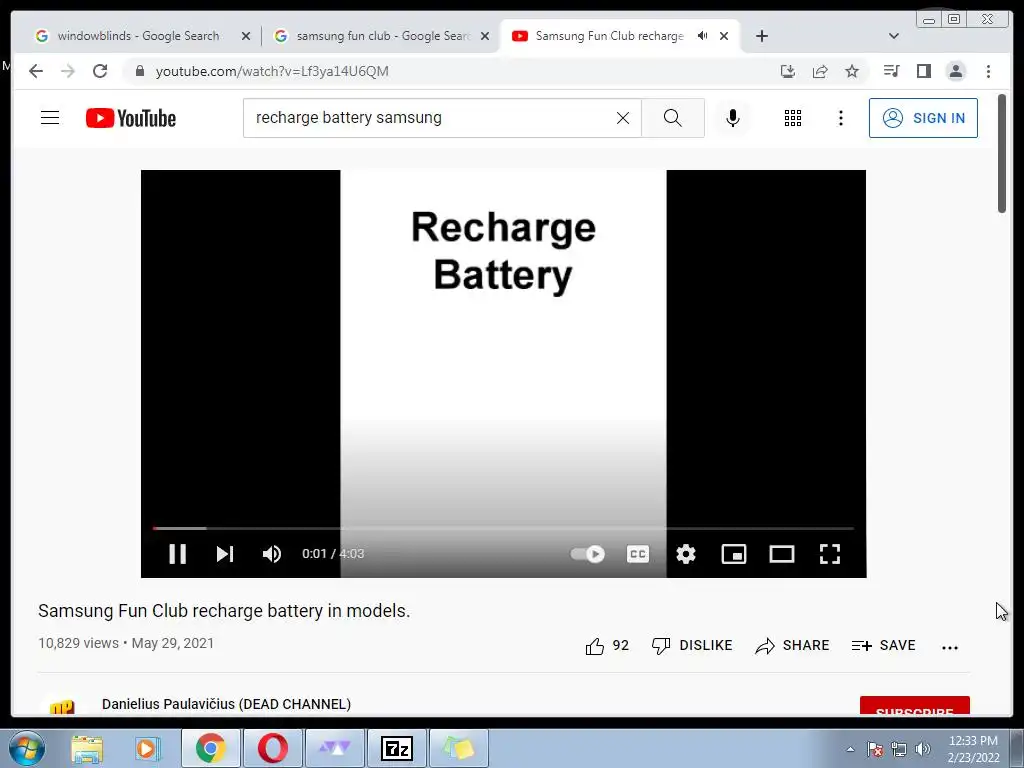The height and width of the screenshot is (768, 1024).
Task: Go back to the previous page
Action: [36, 71]
